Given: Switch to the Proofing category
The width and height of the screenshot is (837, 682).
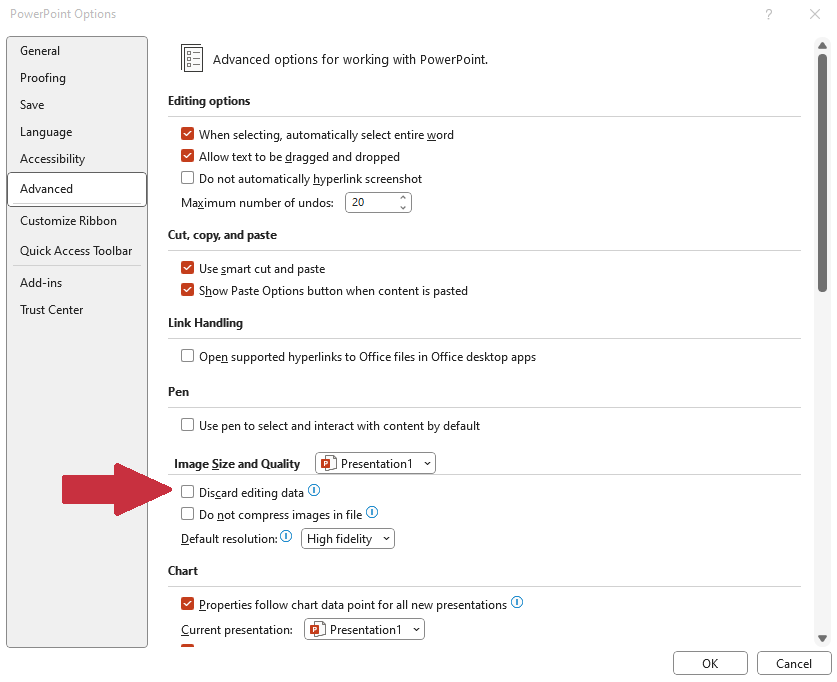Looking at the screenshot, I should 43,78.
